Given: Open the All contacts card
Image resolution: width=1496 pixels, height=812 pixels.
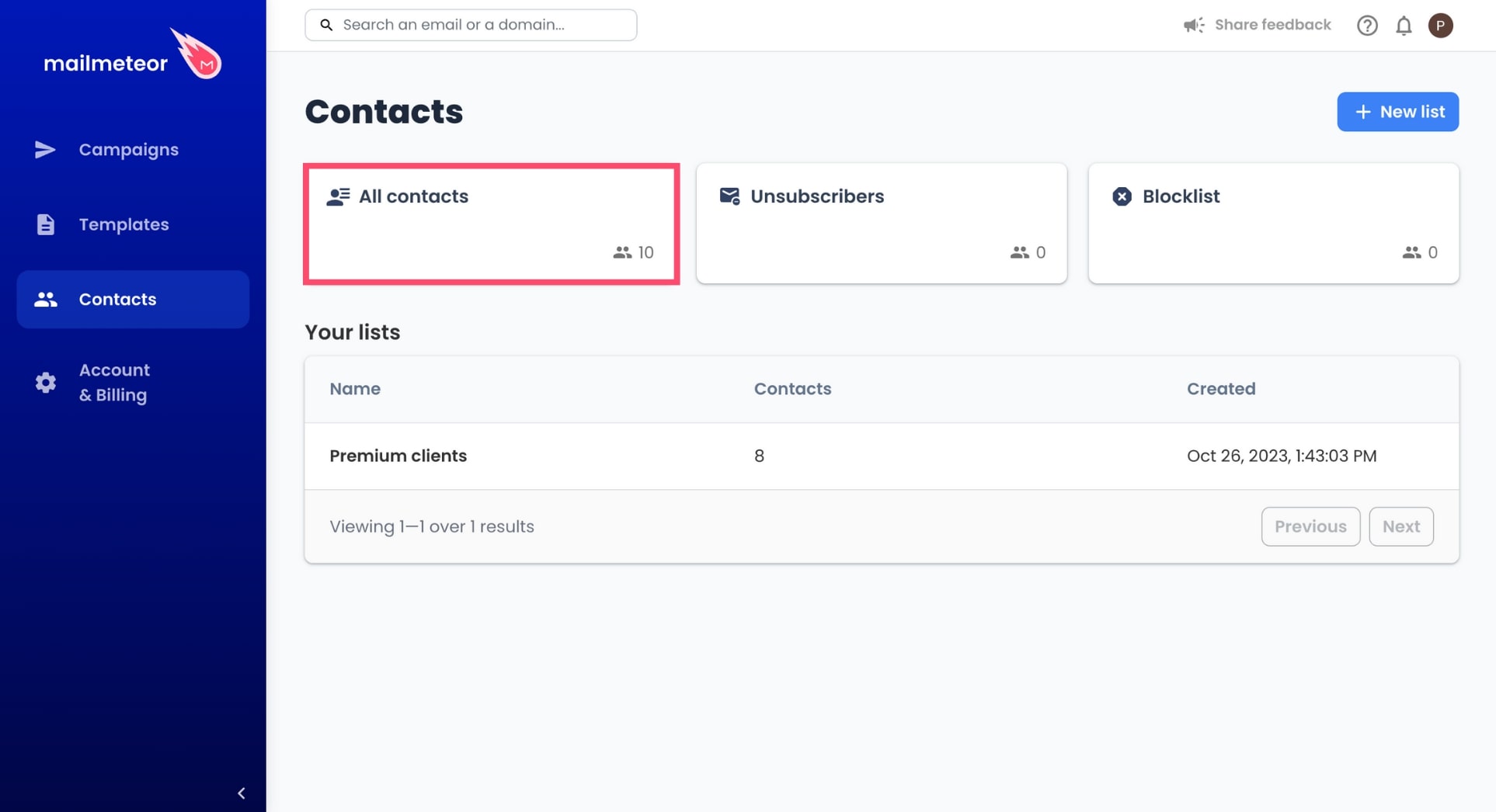Looking at the screenshot, I should pyautogui.click(x=491, y=224).
